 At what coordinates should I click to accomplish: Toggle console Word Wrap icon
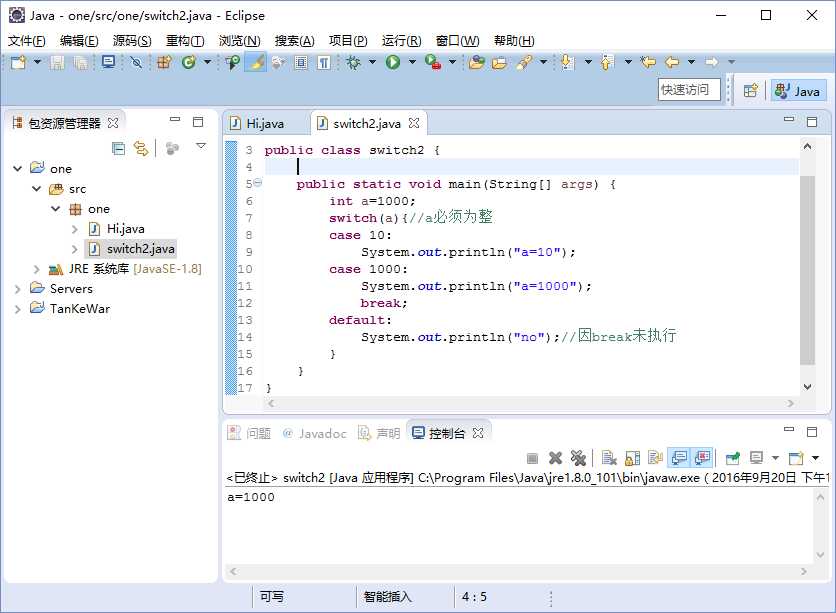coord(655,458)
